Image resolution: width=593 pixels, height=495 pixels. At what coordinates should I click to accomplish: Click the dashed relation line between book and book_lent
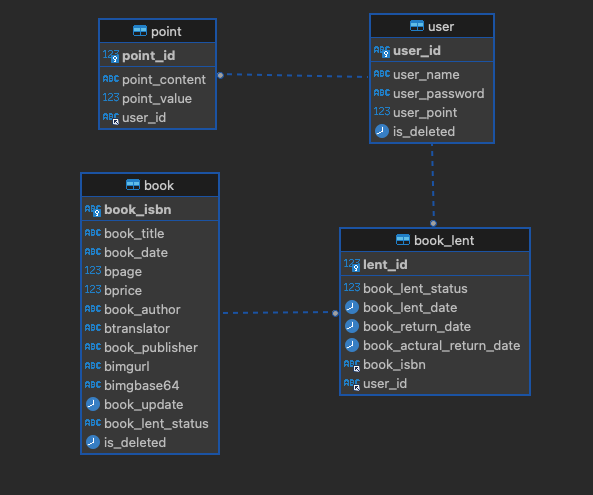click(x=279, y=313)
